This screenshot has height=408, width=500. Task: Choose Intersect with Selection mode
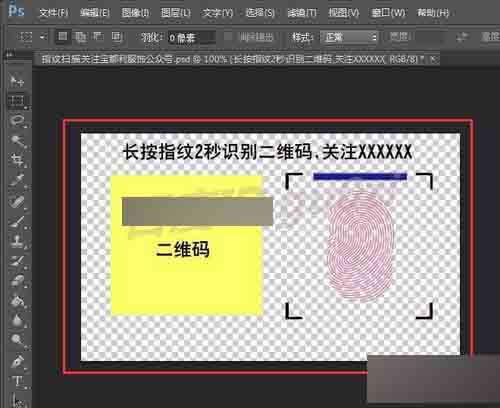point(116,36)
